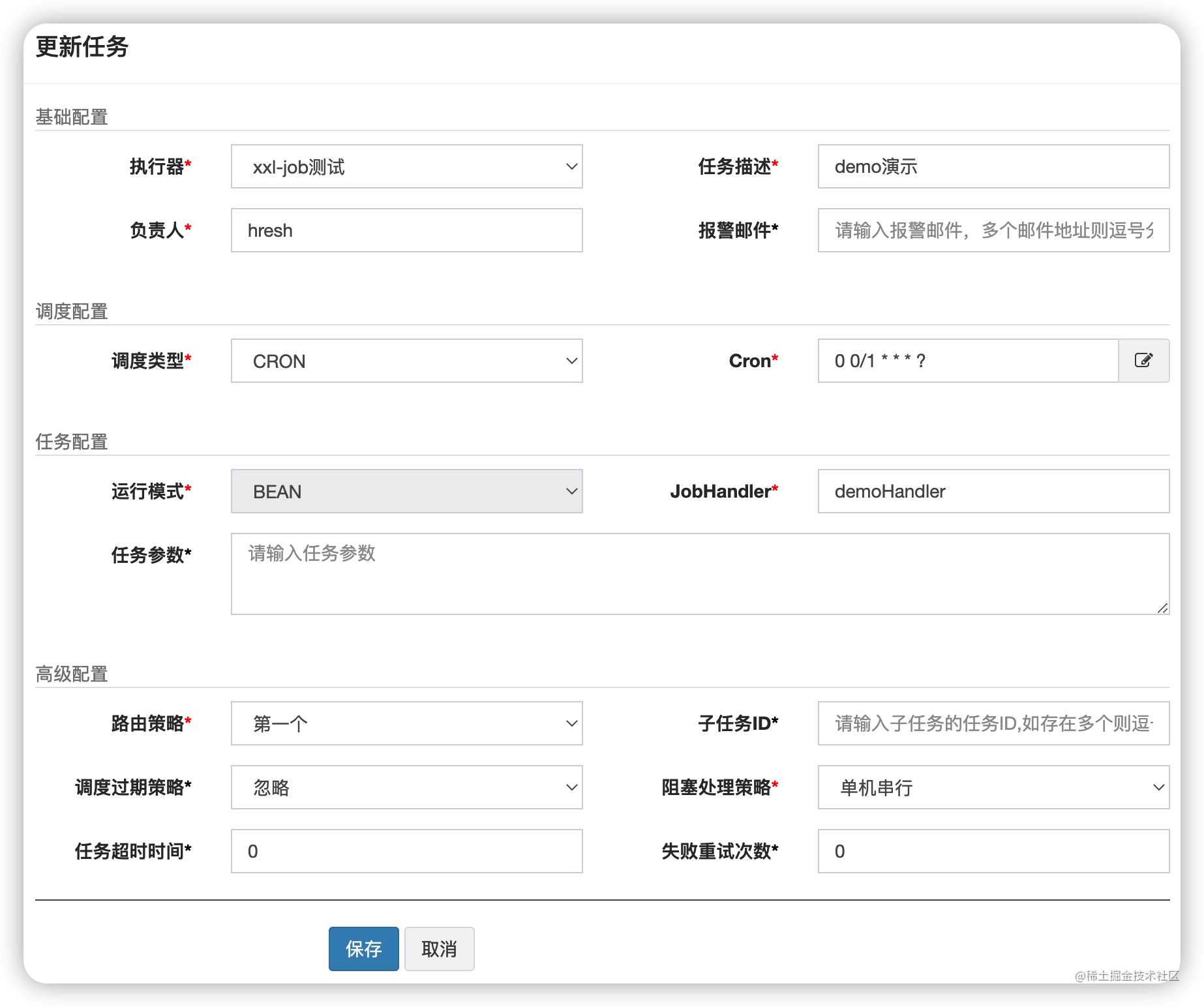This screenshot has width=1204, height=1007.
Task: Click the 更新任务 dialog title
Action: tap(82, 47)
